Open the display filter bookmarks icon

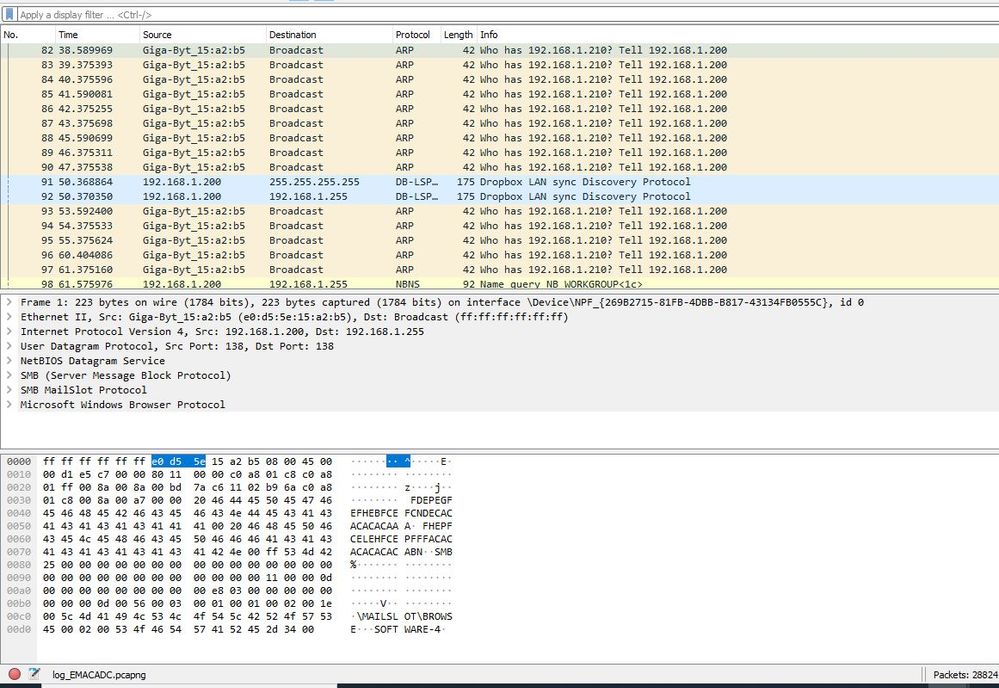pyautogui.click(x=10, y=15)
